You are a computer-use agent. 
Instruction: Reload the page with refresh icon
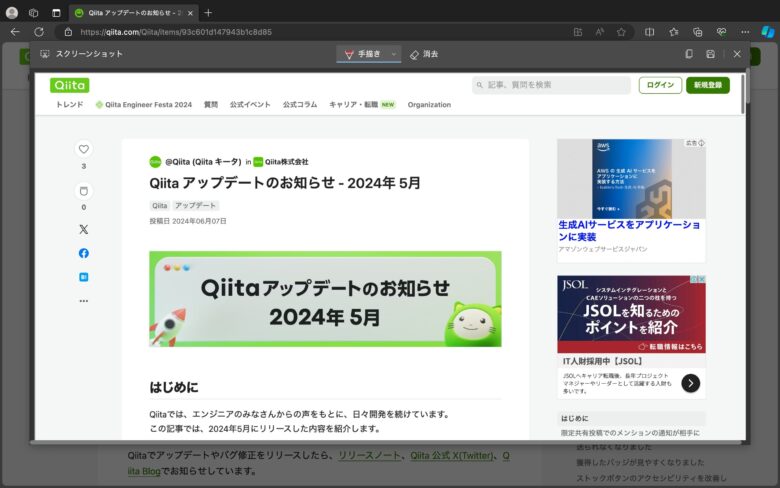pos(39,32)
